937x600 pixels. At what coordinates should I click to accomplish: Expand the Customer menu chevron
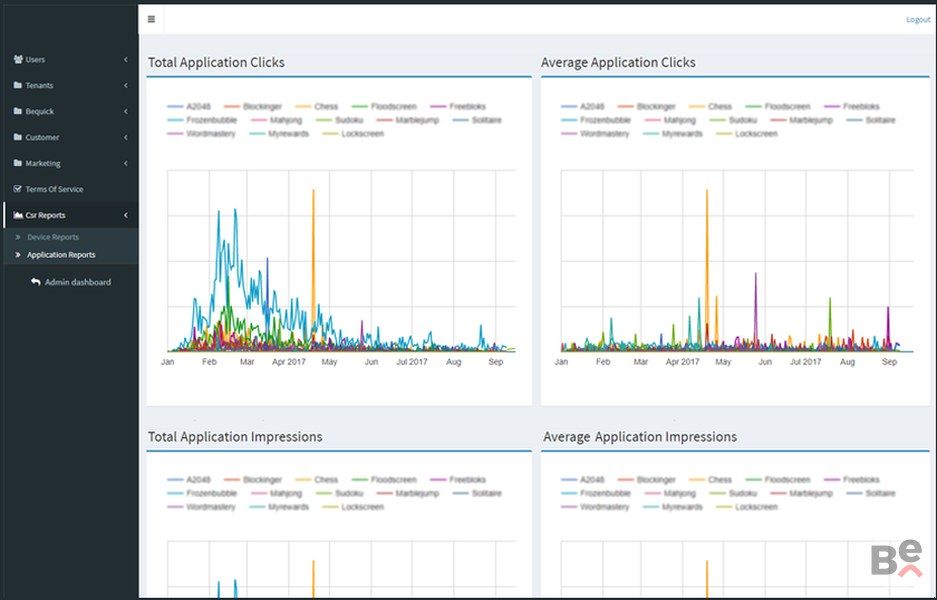[x=125, y=137]
